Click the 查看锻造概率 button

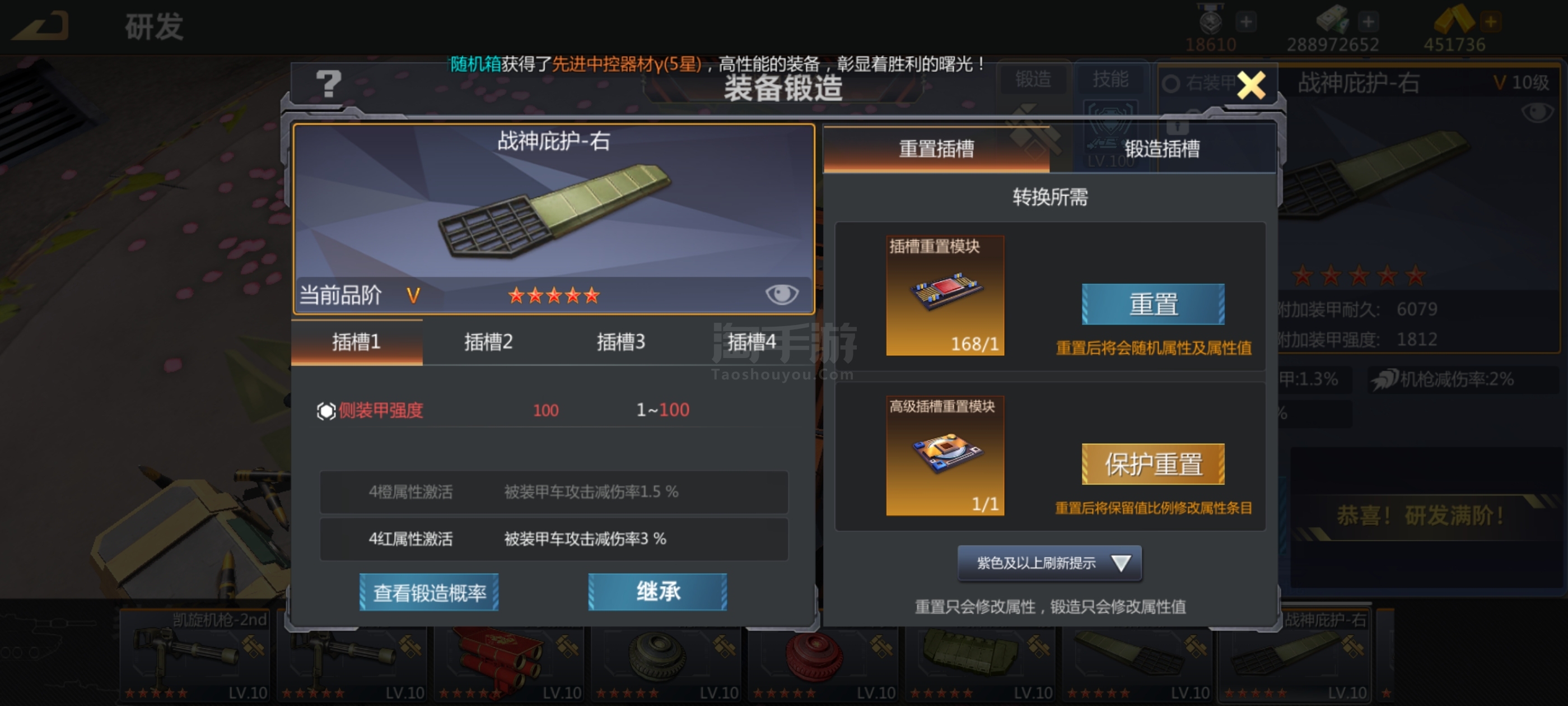[429, 592]
